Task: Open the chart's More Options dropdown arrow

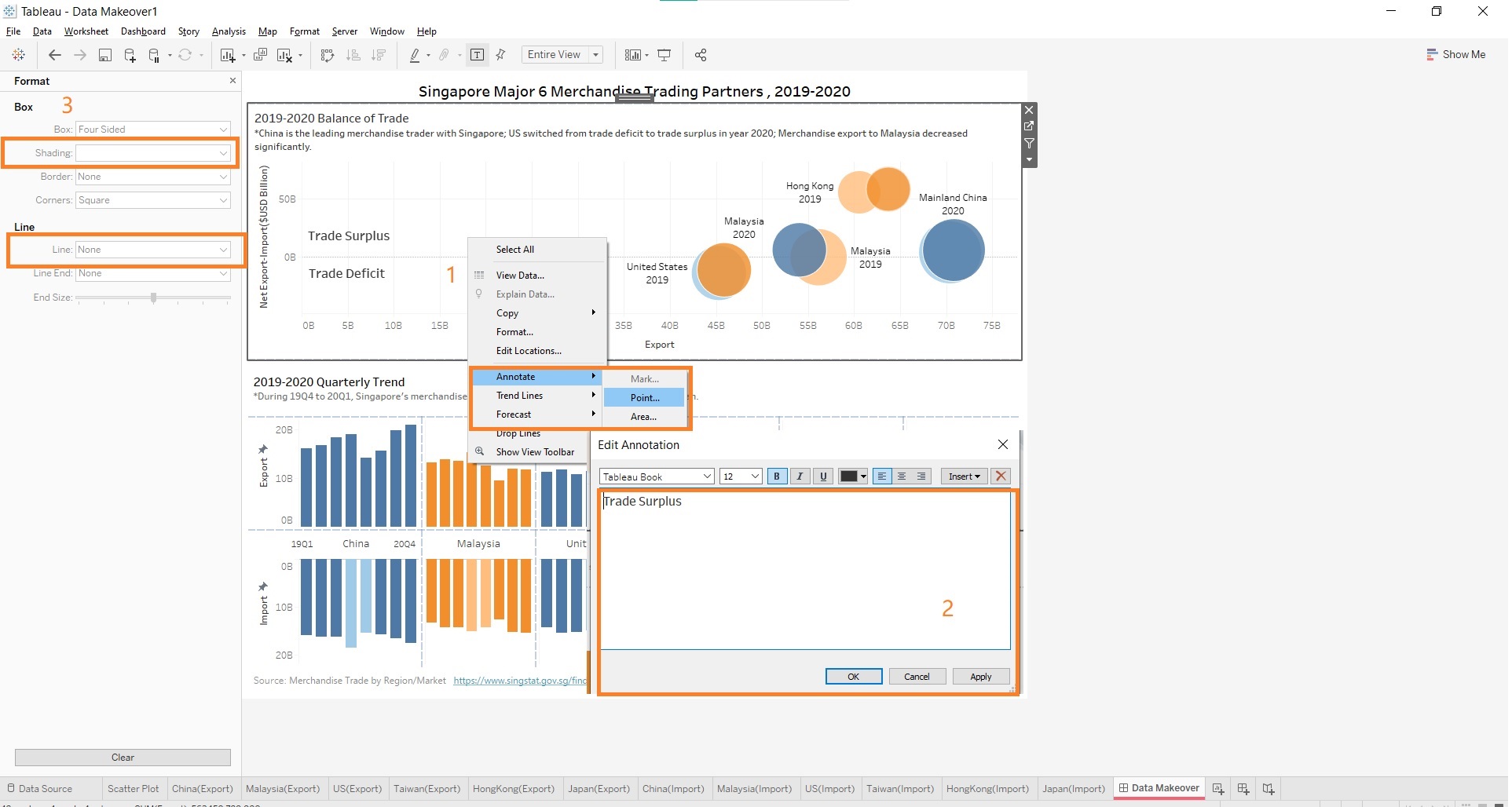Action: (1029, 159)
